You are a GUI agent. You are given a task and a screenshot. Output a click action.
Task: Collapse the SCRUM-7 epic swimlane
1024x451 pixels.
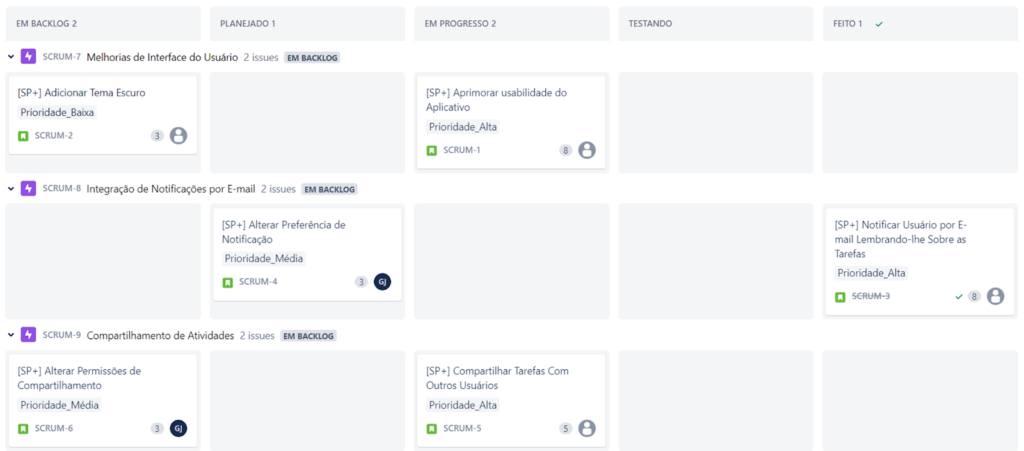11,57
